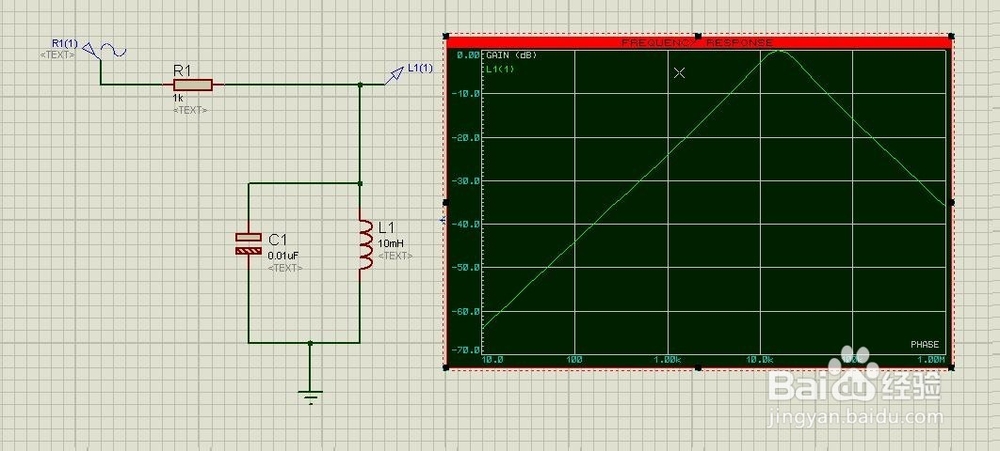
Task: Click the C1 reference label
Action: (x=278, y=239)
